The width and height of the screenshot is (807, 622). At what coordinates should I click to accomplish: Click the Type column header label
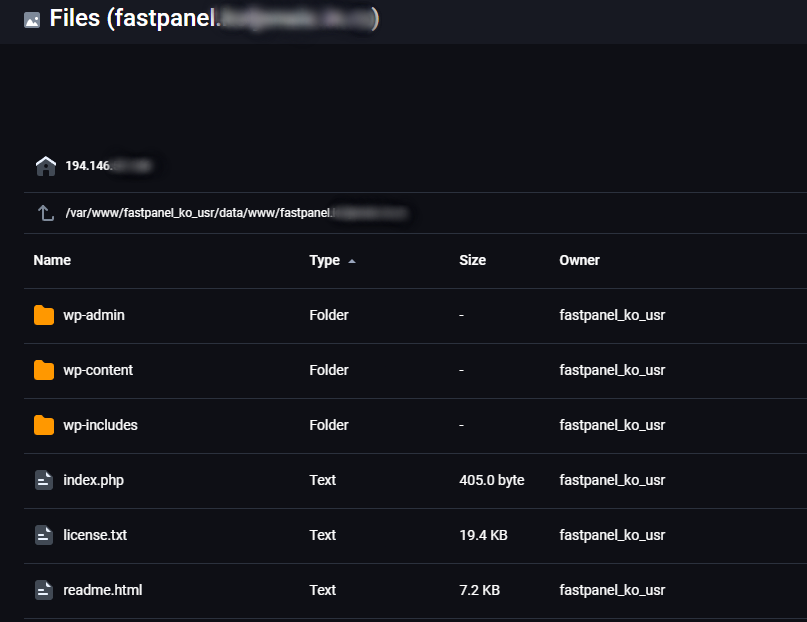click(x=324, y=260)
